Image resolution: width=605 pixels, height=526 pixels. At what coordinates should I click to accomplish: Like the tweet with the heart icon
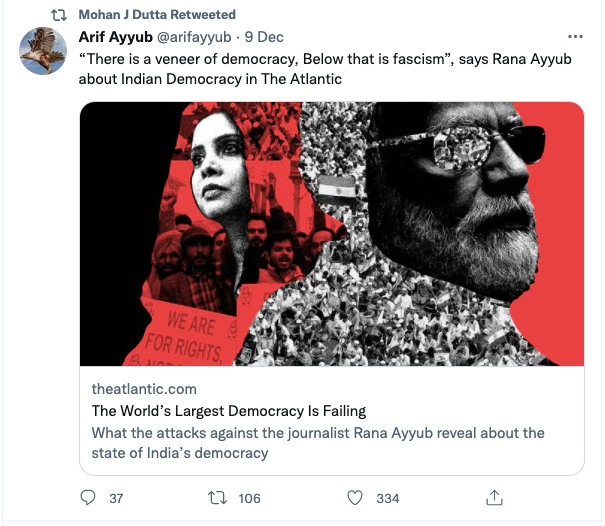coord(354,498)
